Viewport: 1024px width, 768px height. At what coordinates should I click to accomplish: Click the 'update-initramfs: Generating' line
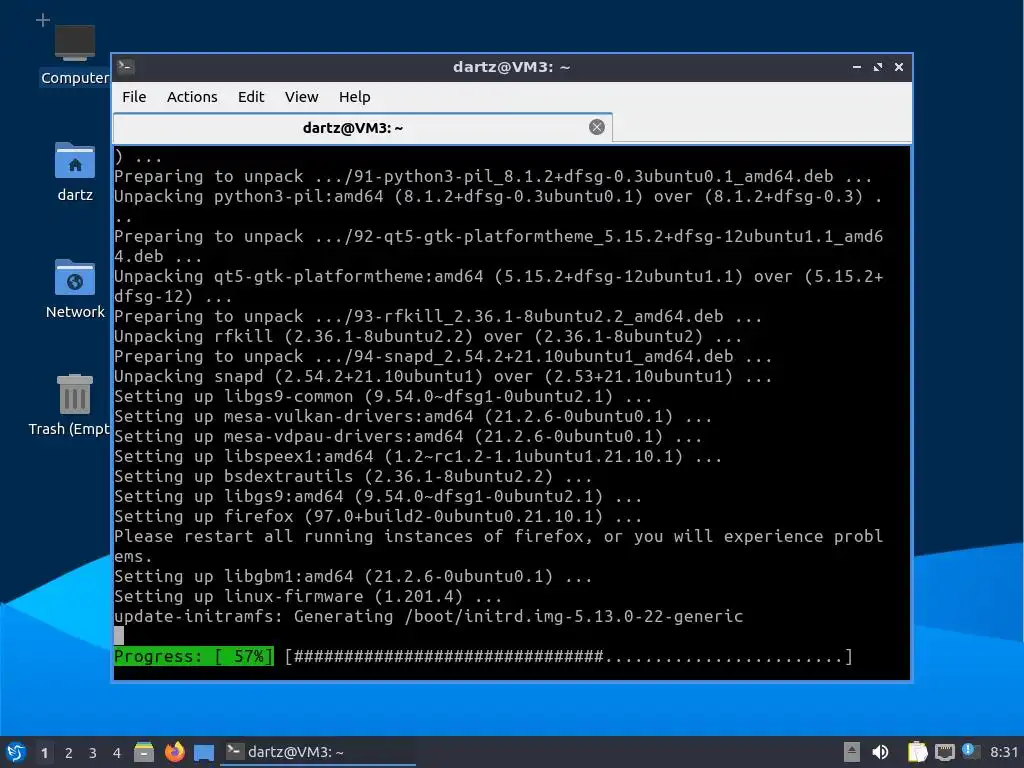click(x=428, y=616)
